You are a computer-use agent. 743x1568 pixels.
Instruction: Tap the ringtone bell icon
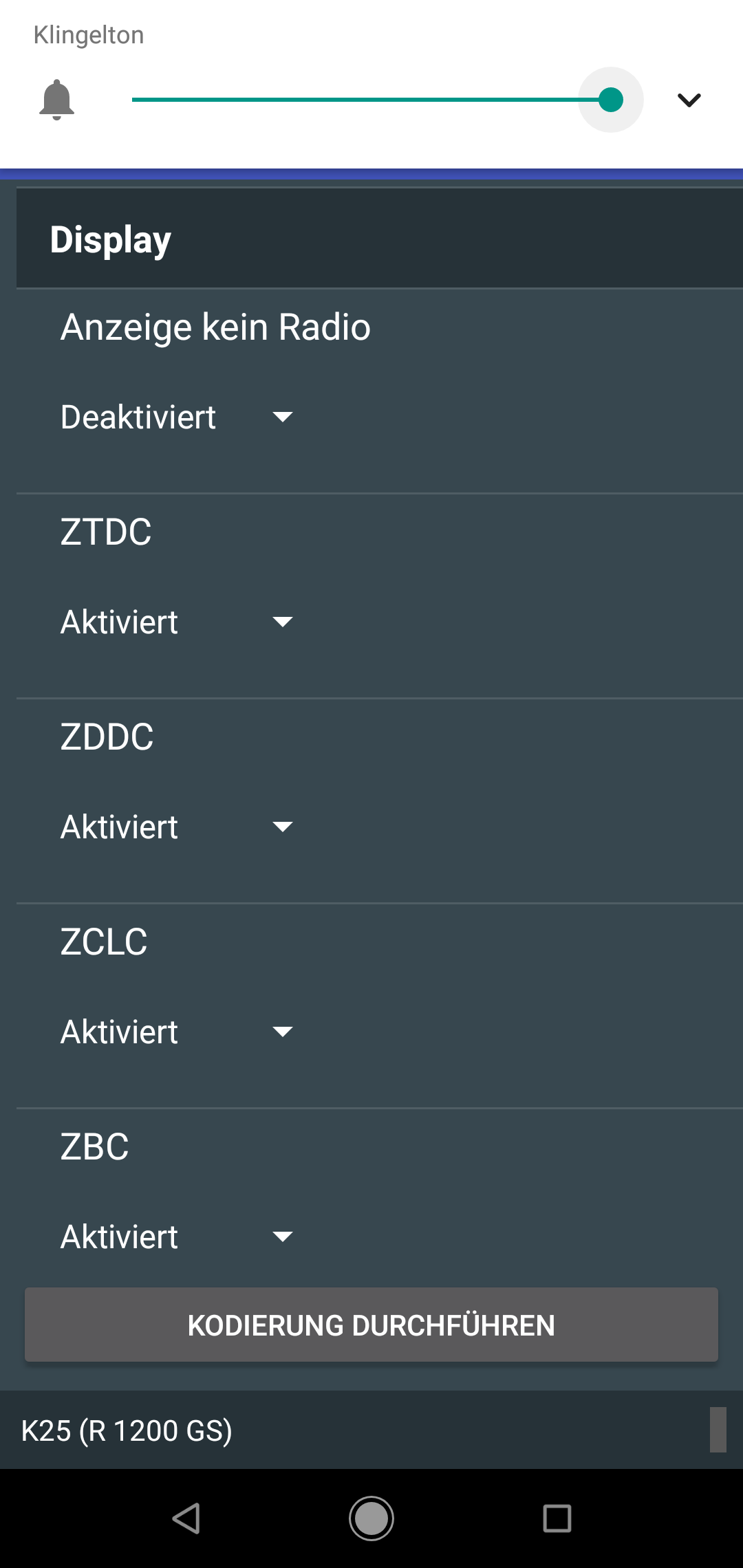[56, 100]
